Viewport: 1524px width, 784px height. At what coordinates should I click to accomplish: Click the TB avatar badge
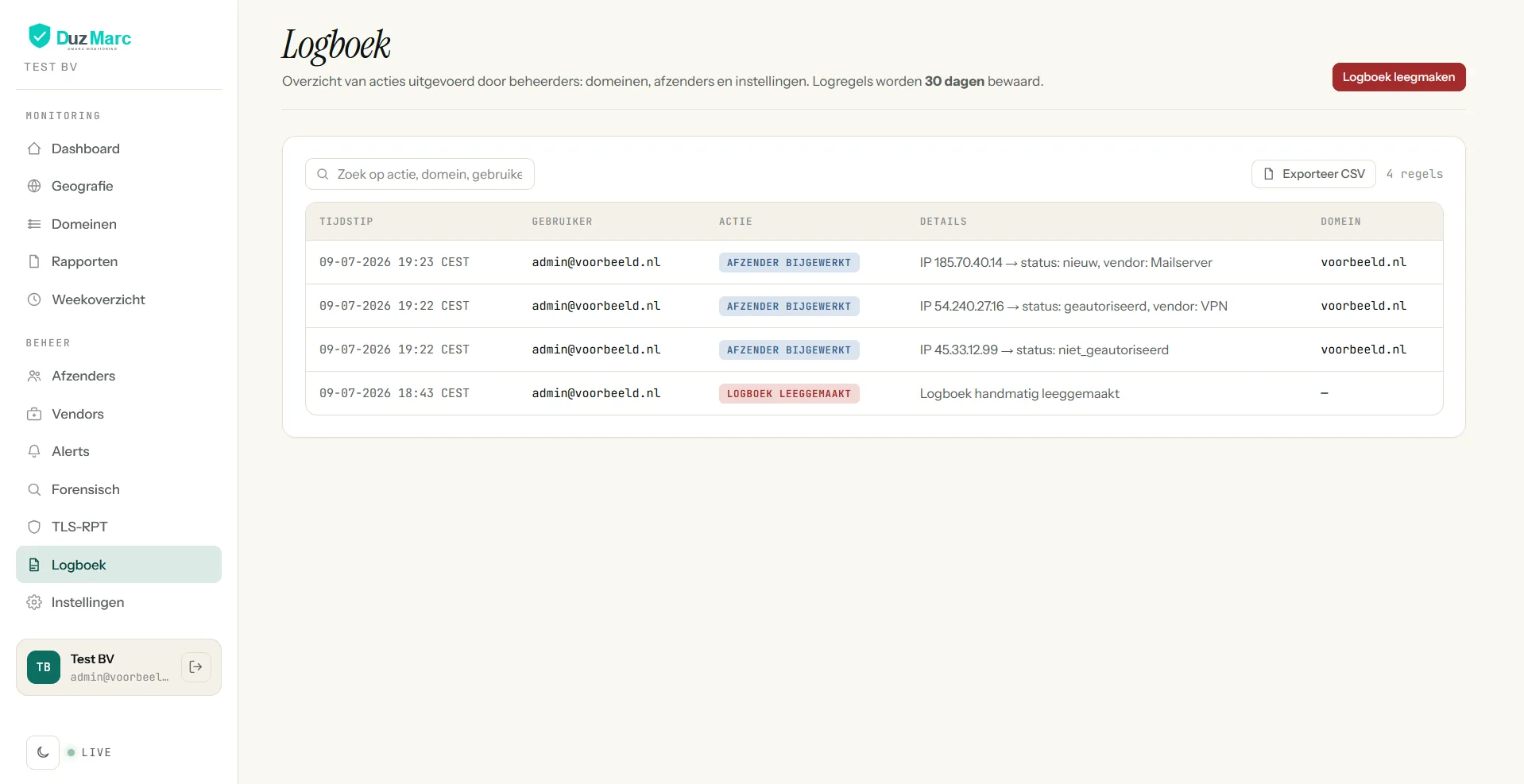point(44,667)
